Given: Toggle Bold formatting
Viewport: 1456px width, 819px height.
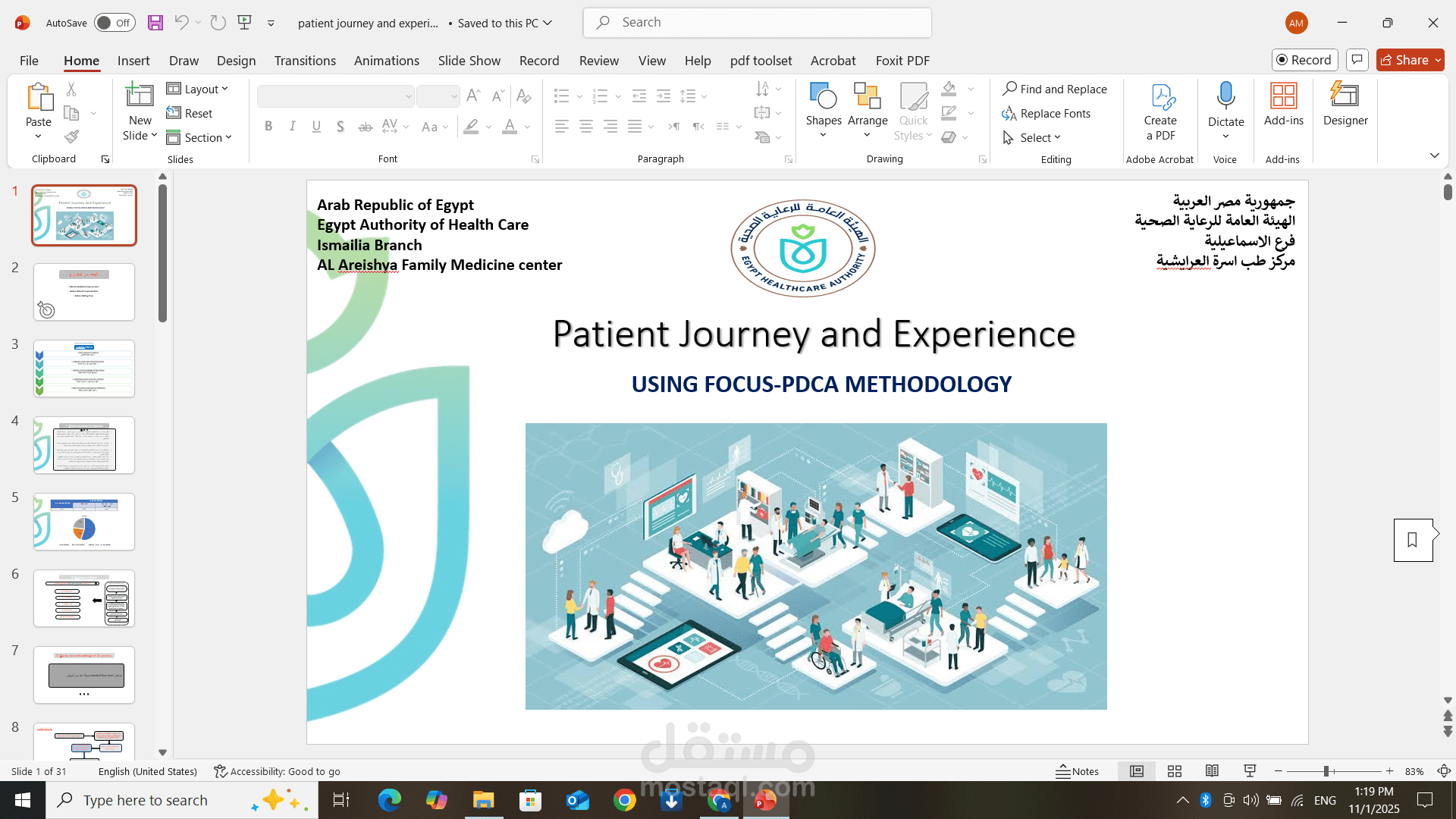Looking at the screenshot, I should click(x=268, y=127).
